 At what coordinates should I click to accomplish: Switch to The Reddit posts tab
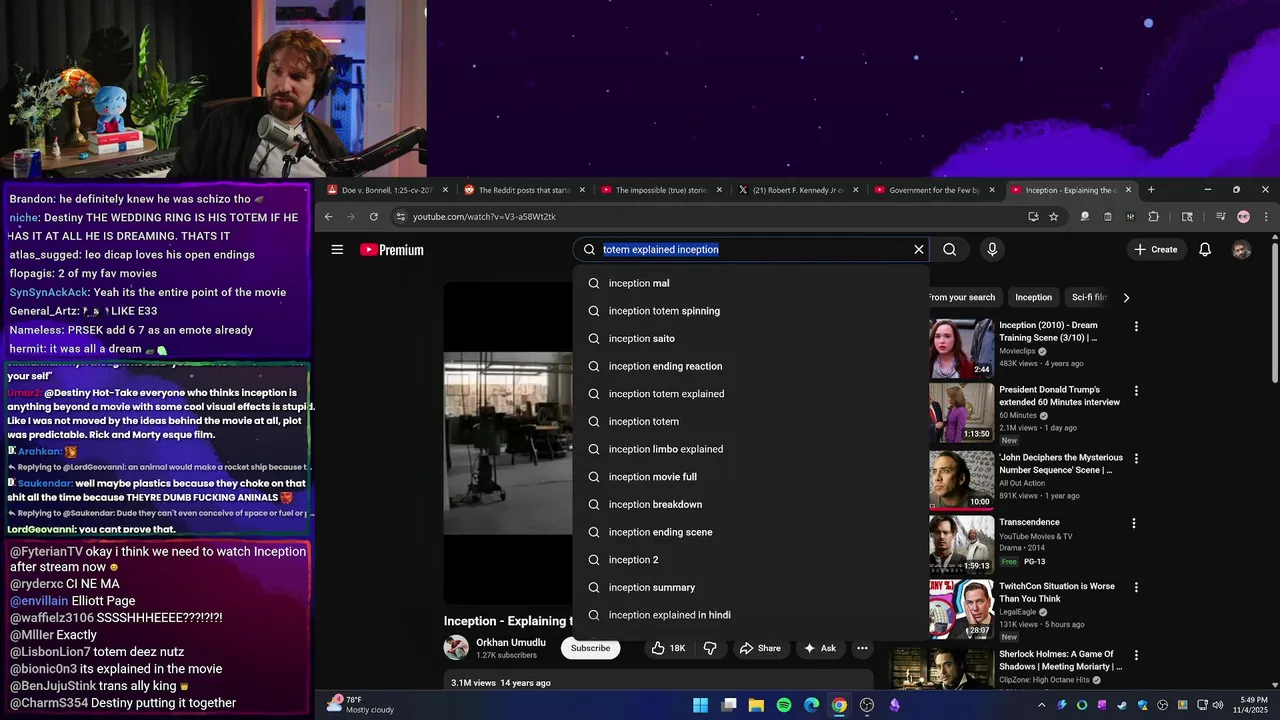point(524,190)
